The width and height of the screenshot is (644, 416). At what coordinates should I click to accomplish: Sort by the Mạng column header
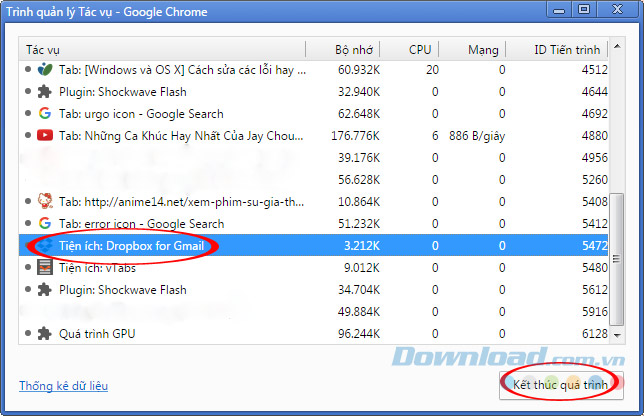pyautogui.click(x=472, y=50)
